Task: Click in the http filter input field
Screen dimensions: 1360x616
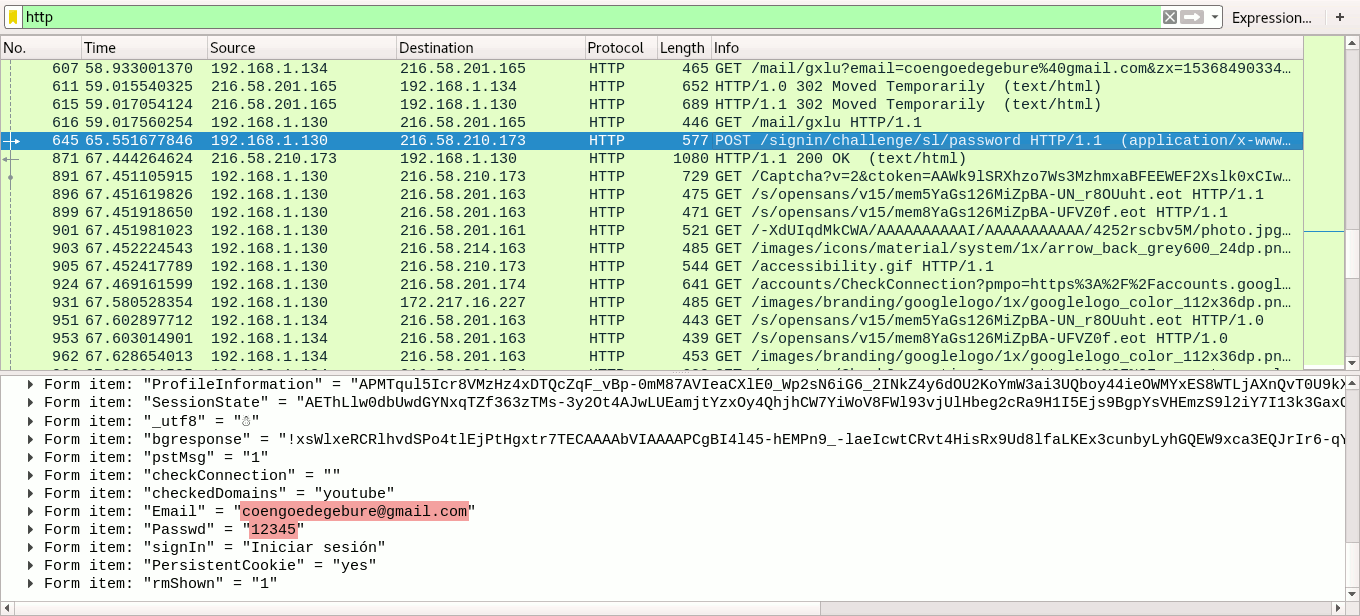Action: 590,17
